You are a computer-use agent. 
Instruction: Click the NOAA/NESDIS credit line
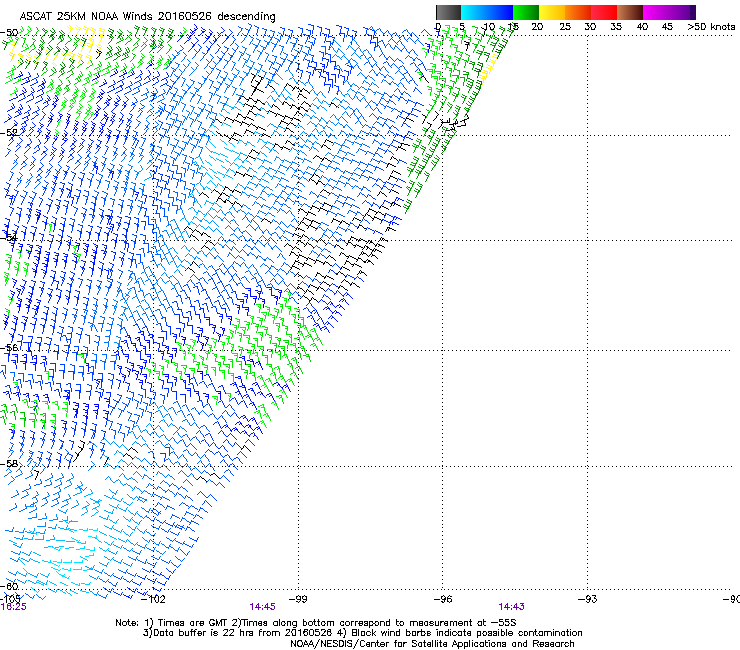432,644
